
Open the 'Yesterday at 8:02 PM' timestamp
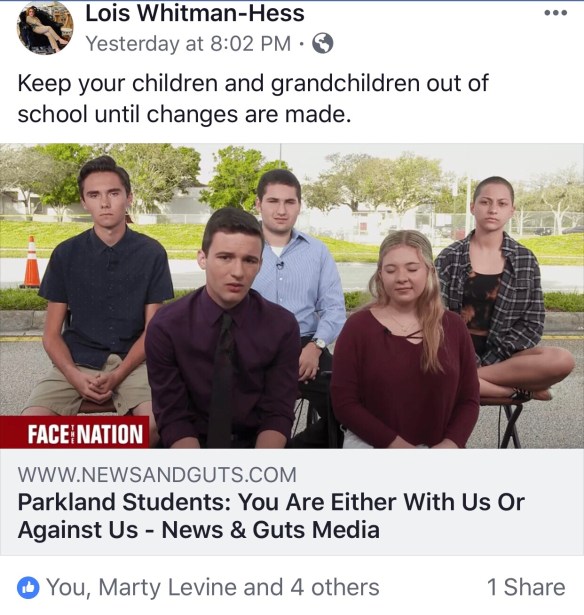coord(188,43)
